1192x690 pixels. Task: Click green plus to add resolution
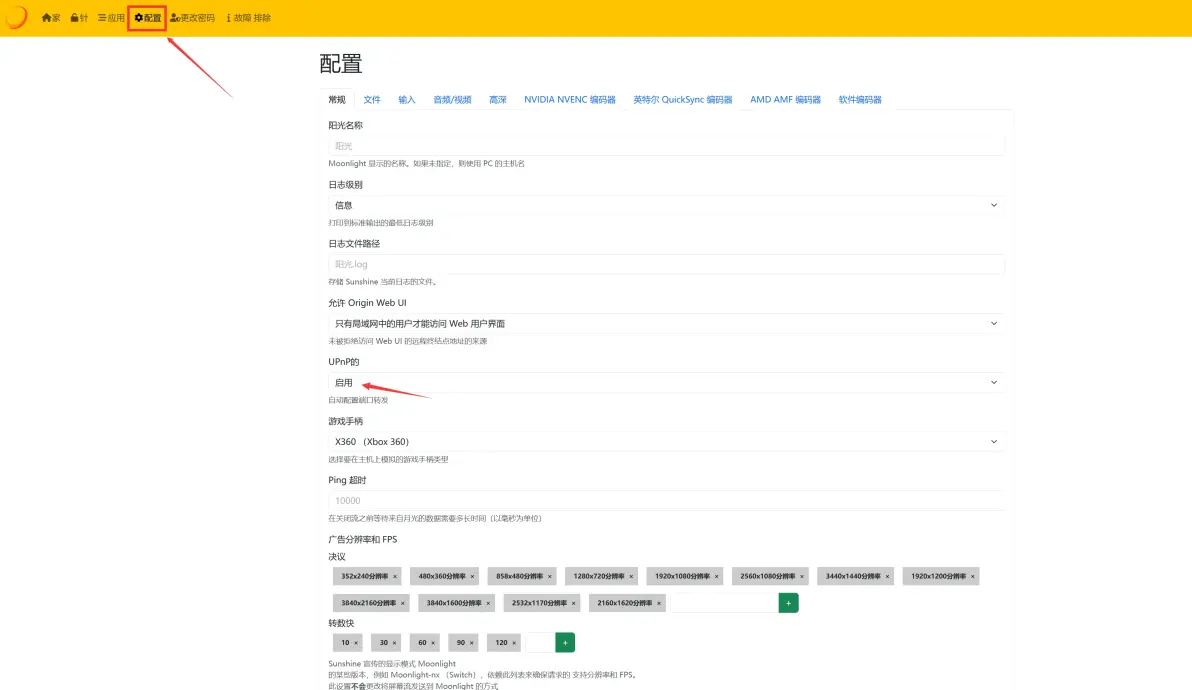(x=788, y=603)
